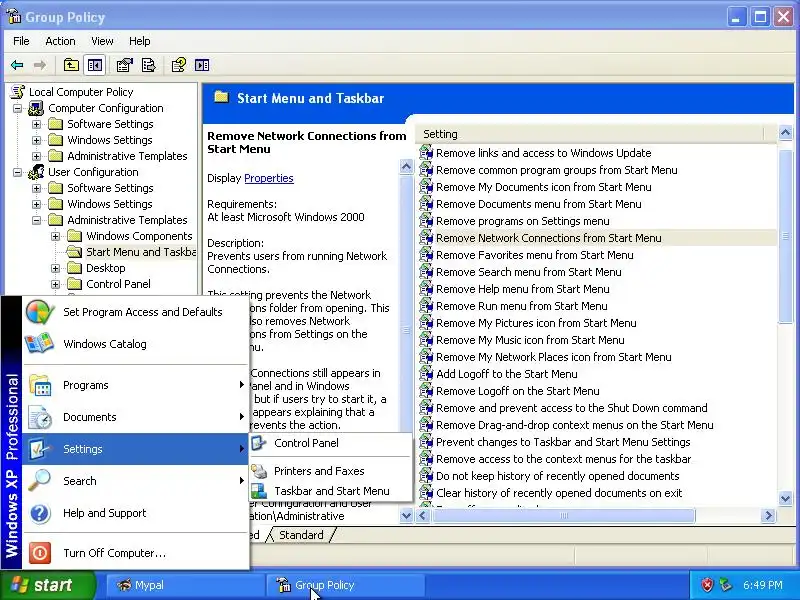
Task: Select Remove programs on Settings menu
Action: 522,221
